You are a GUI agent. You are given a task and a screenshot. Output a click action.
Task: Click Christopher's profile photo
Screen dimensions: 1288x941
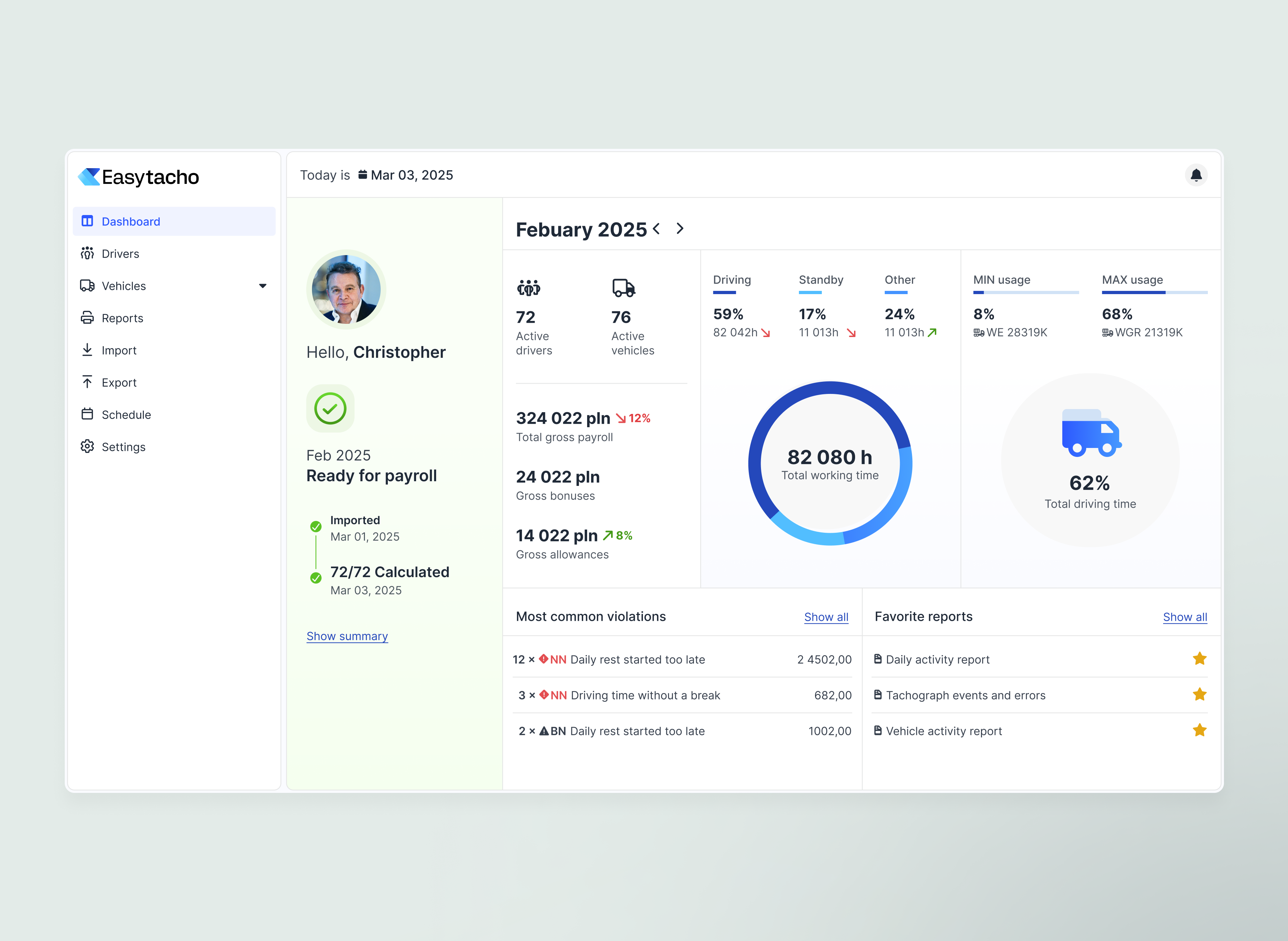coord(346,289)
